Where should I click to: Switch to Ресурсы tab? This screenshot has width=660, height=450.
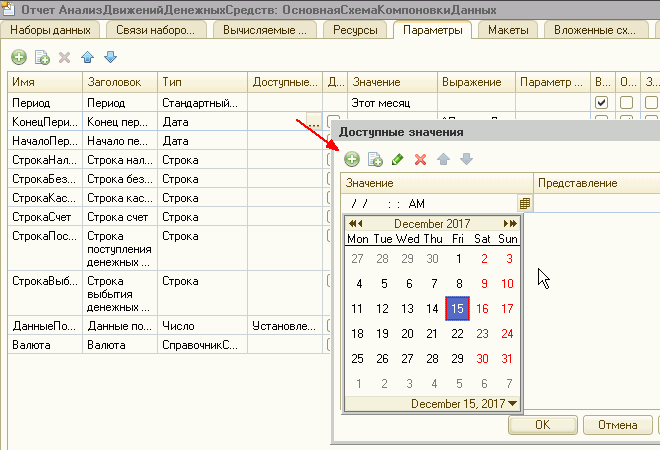(x=355, y=30)
